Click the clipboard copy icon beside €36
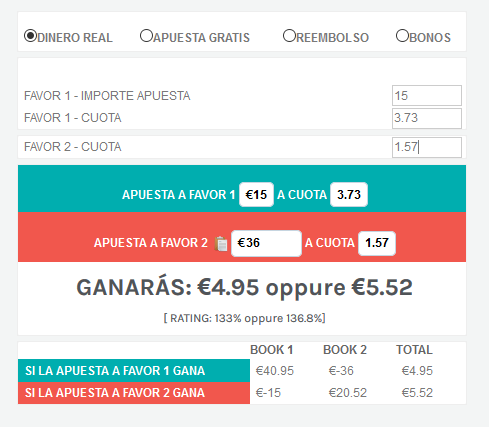The height and width of the screenshot is (427, 489). tap(221, 243)
